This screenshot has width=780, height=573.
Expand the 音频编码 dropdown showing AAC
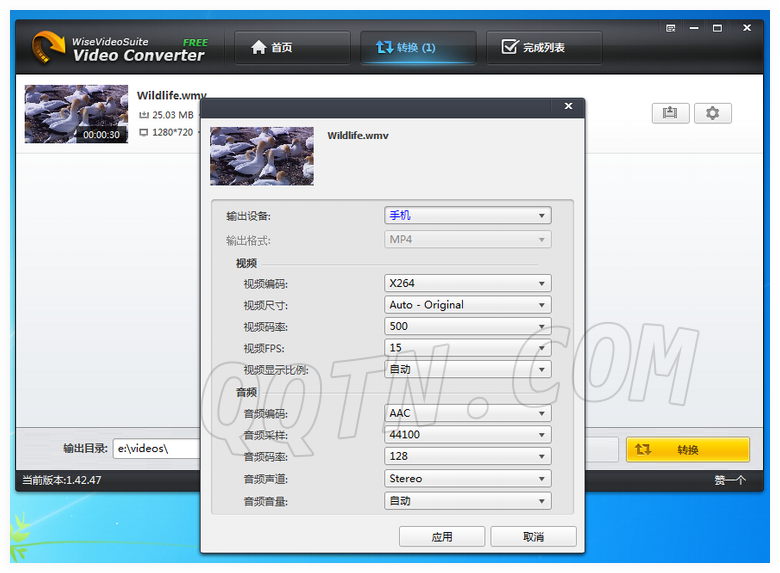click(x=467, y=413)
